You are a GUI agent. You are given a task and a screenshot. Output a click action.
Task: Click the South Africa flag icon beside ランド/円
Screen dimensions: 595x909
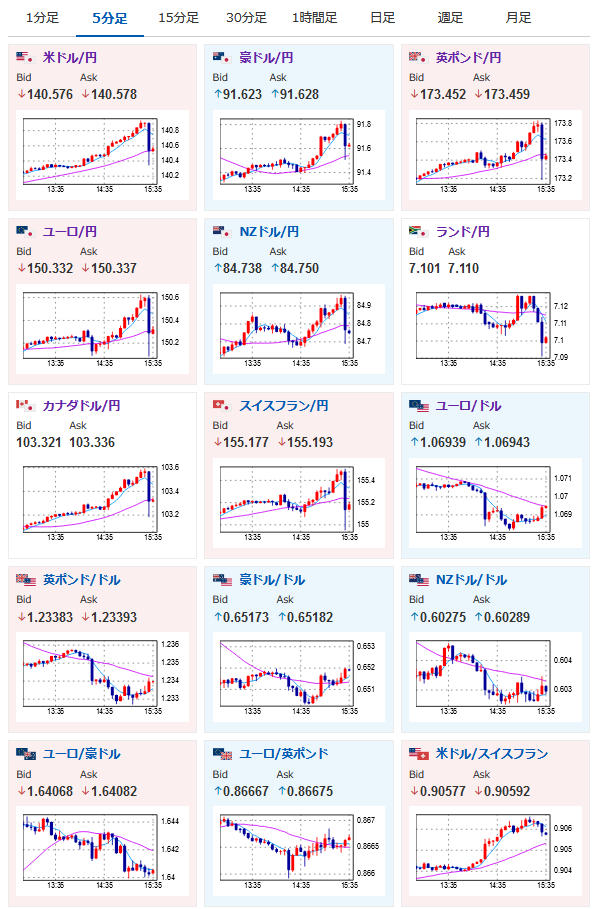(x=419, y=231)
